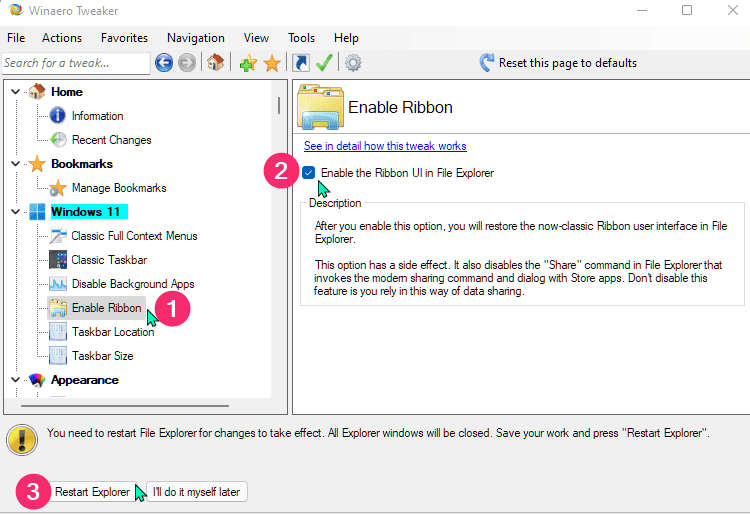Viewport: 750px width, 514px height.
Task: Open See in detail how this tweak works
Action: pos(385,146)
